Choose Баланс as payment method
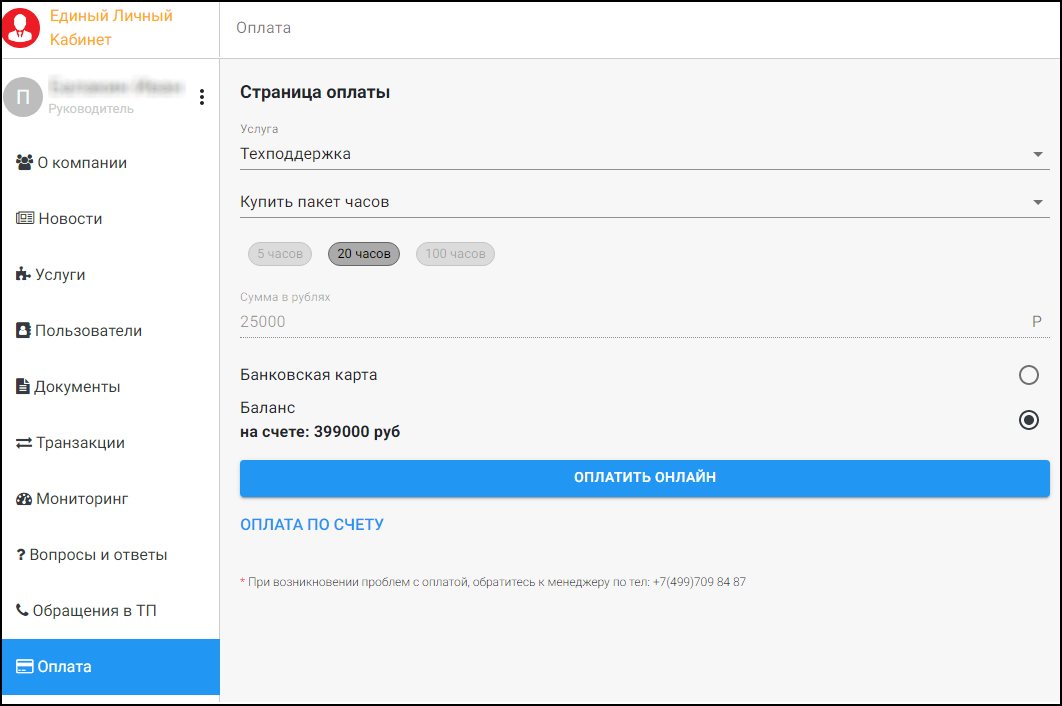 1029,420
